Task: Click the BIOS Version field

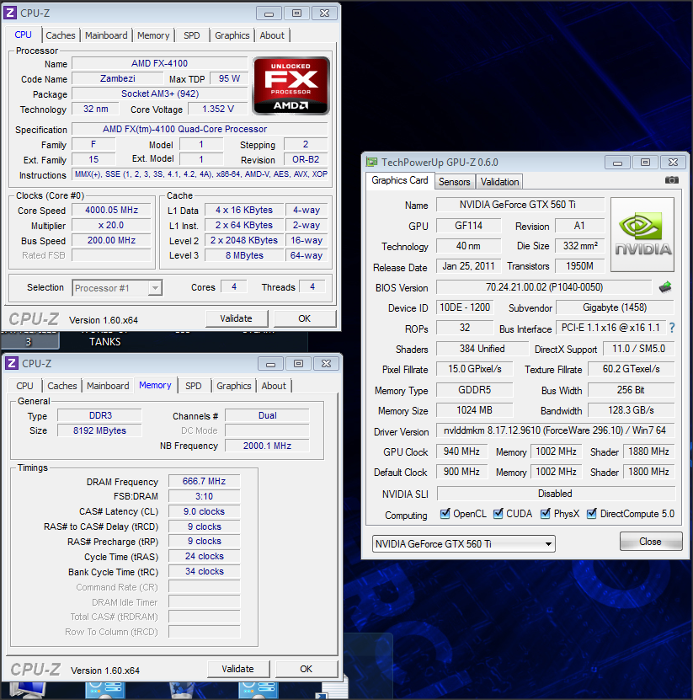Action: 544,287
